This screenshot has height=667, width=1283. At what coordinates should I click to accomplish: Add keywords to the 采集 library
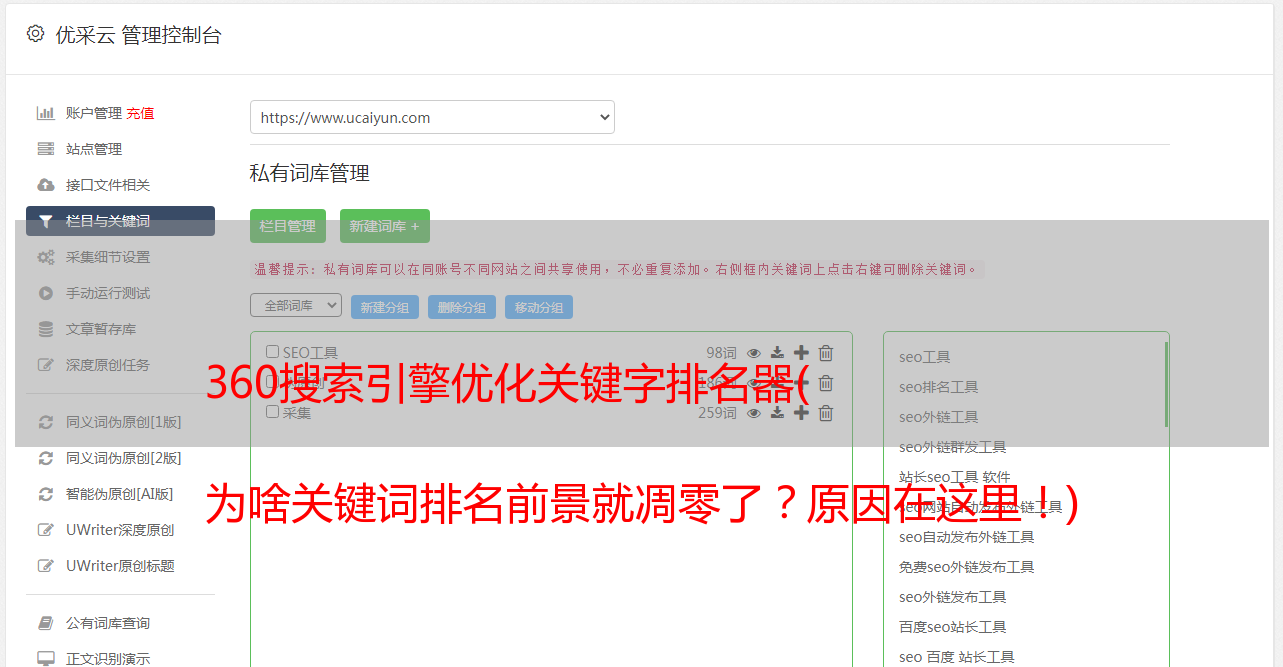(801, 413)
